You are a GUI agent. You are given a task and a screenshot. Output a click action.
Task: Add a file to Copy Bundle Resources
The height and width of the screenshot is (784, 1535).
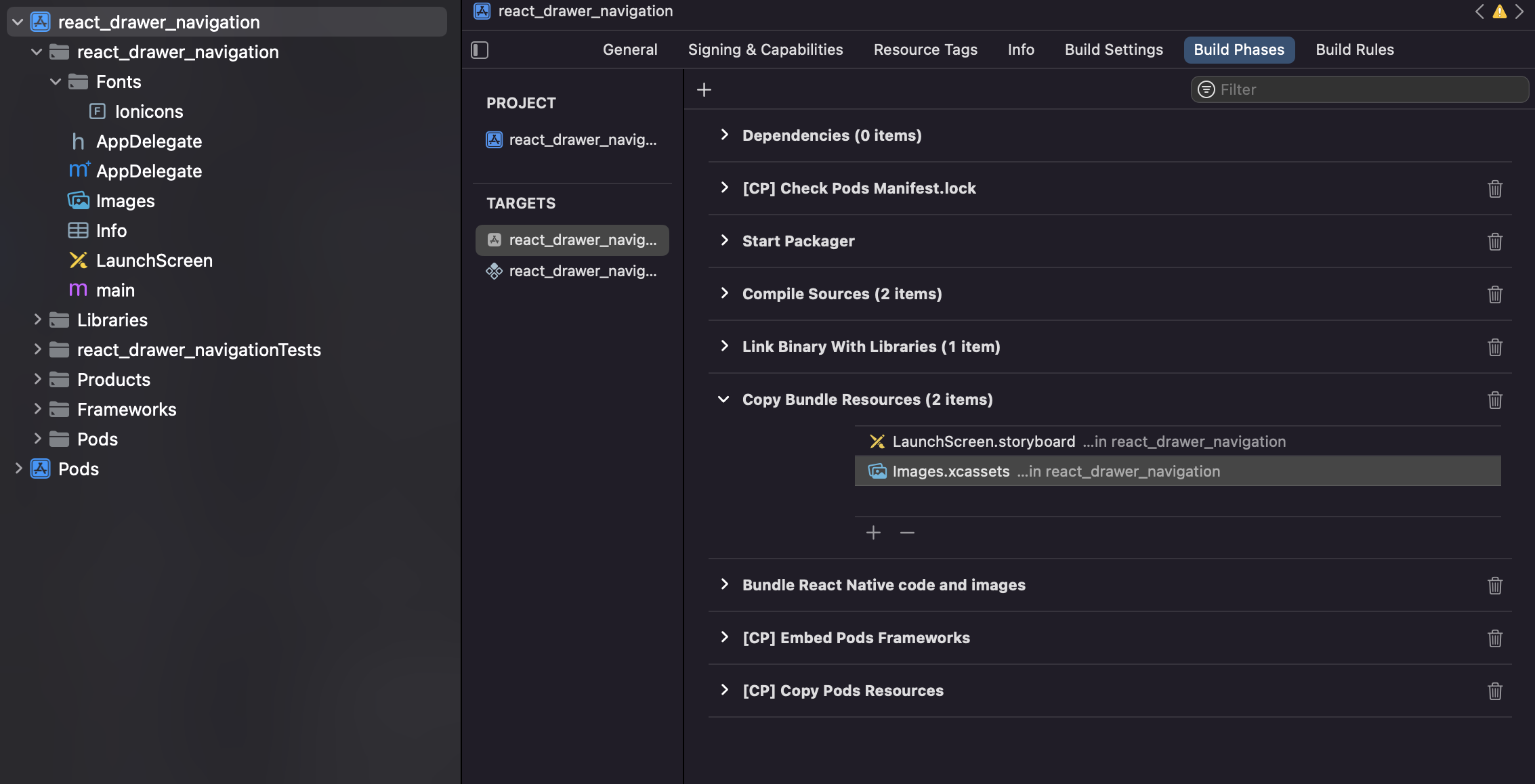[x=873, y=533]
